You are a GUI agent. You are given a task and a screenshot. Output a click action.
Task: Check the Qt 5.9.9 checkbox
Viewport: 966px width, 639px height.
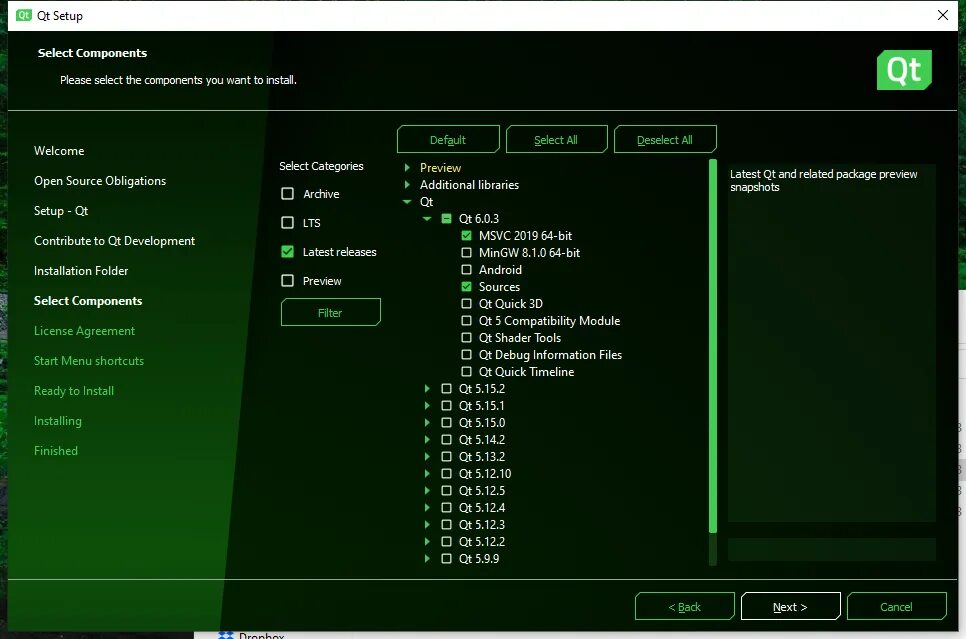(447, 558)
